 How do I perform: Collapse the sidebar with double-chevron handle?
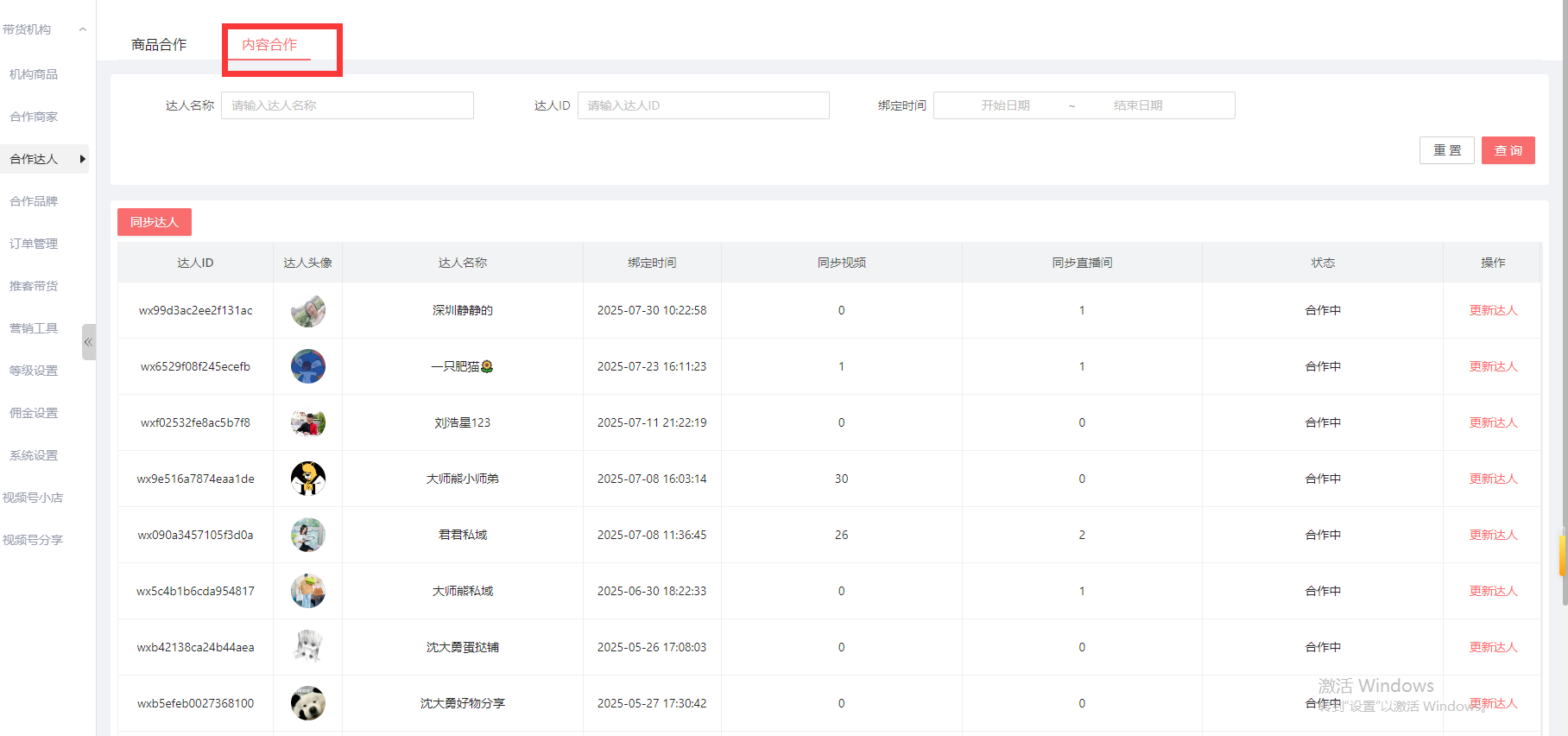(88, 342)
